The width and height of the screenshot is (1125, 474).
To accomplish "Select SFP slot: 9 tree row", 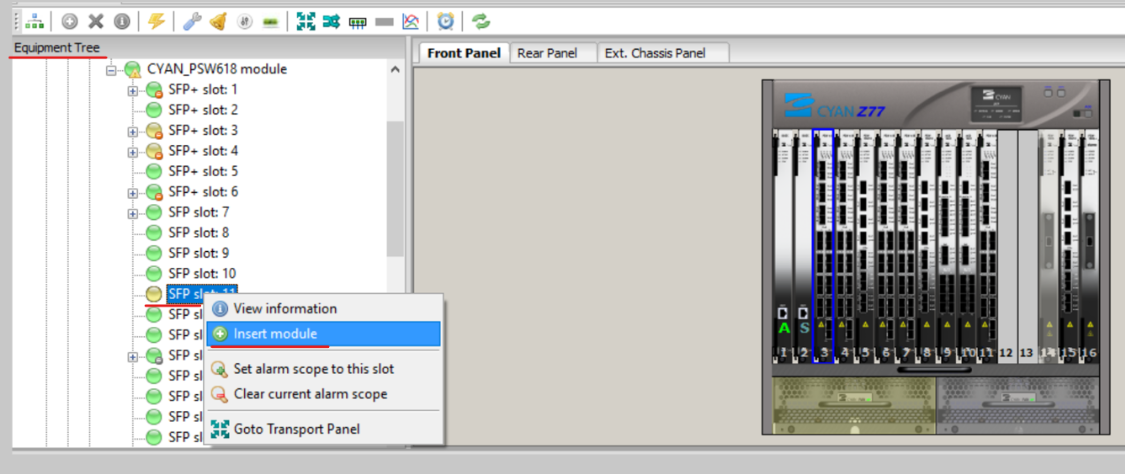I will (199, 253).
